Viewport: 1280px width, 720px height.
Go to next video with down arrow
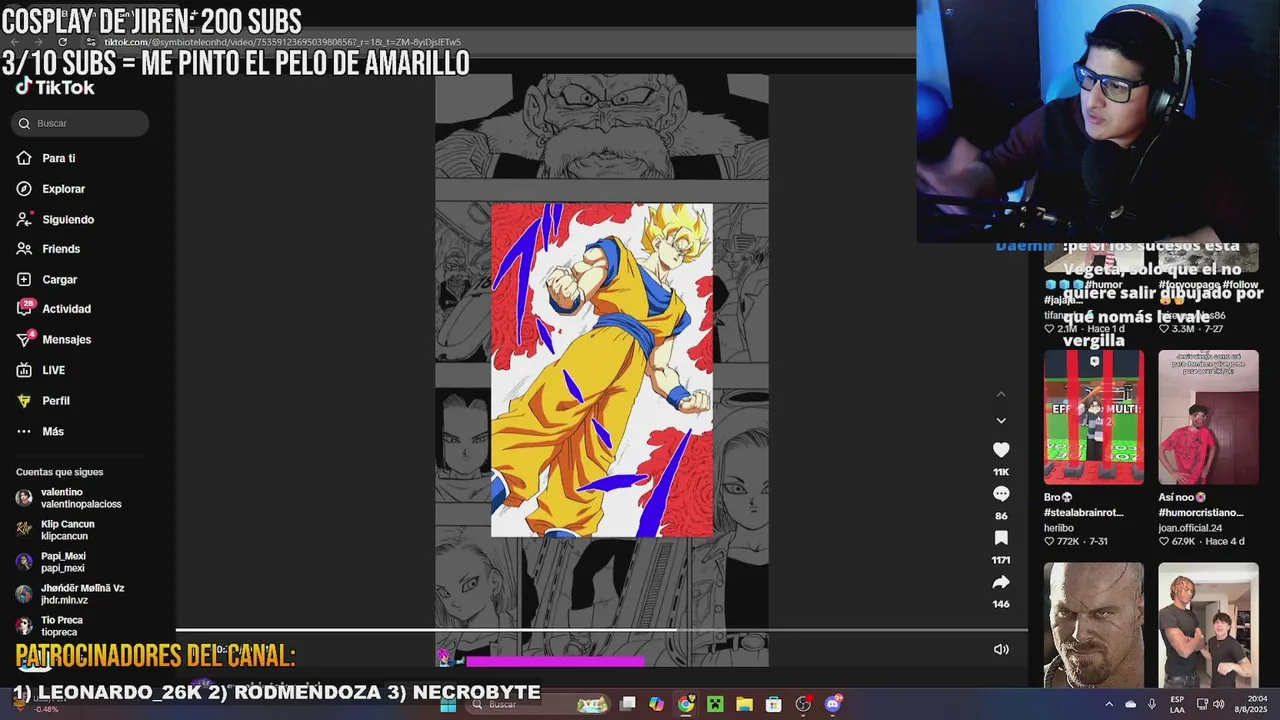click(x=1001, y=421)
